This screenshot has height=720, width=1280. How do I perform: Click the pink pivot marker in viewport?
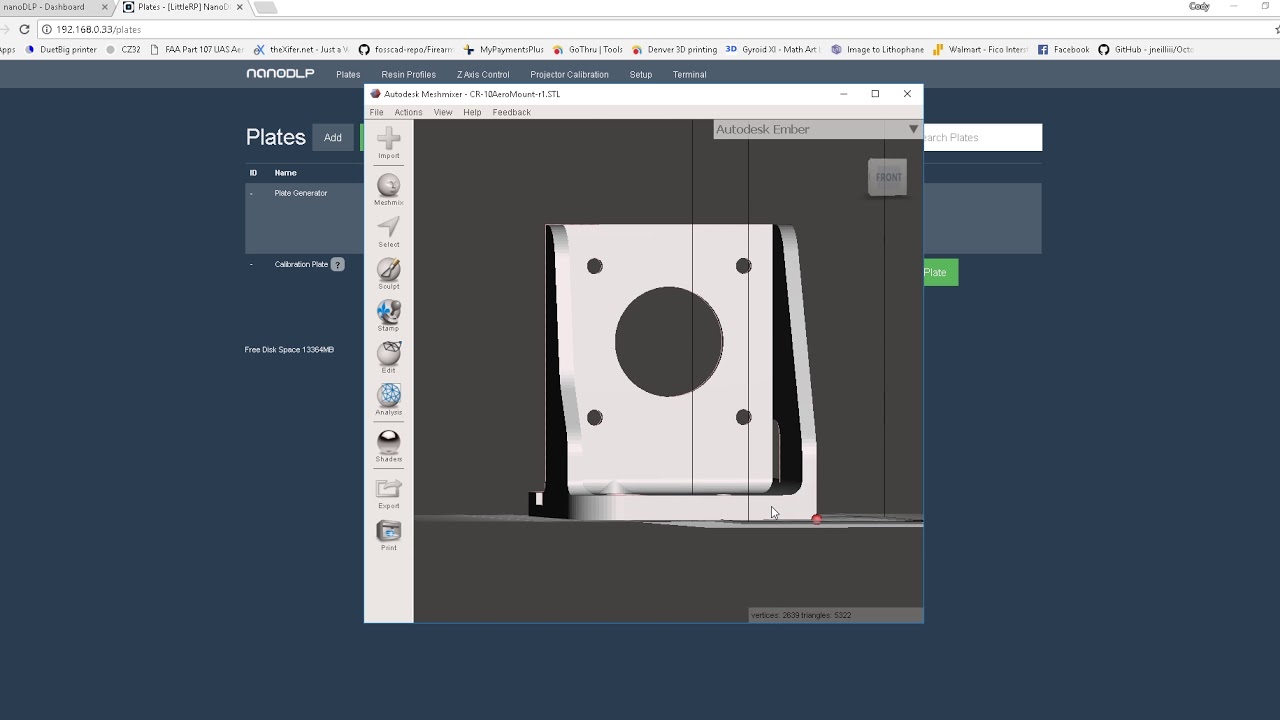tap(817, 519)
